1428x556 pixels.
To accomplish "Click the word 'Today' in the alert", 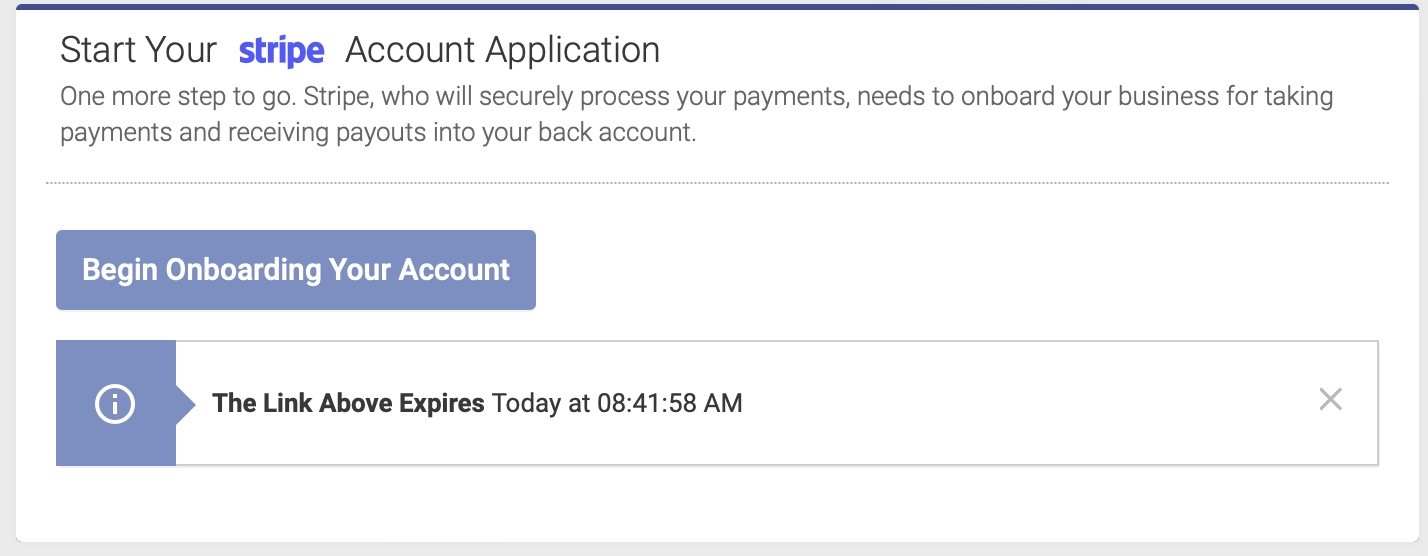I will coord(527,404).
